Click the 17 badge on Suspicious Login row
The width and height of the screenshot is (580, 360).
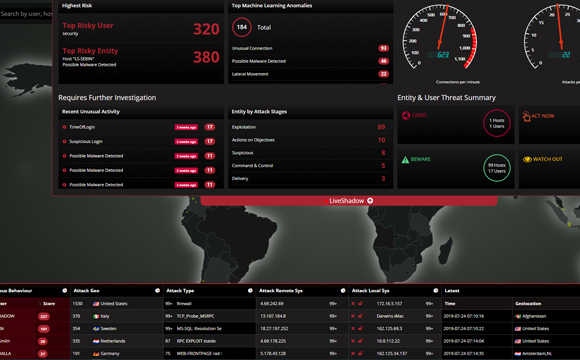click(x=210, y=141)
